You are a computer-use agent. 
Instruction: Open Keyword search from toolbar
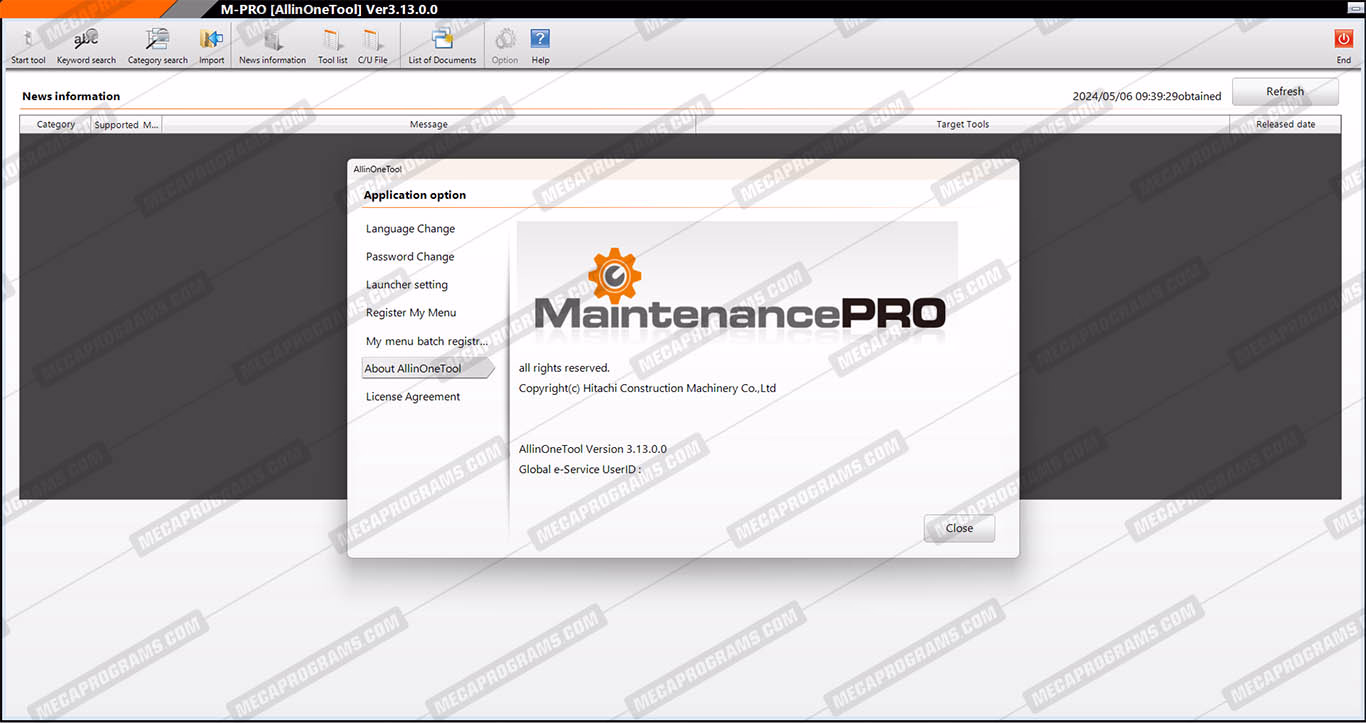[86, 40]
